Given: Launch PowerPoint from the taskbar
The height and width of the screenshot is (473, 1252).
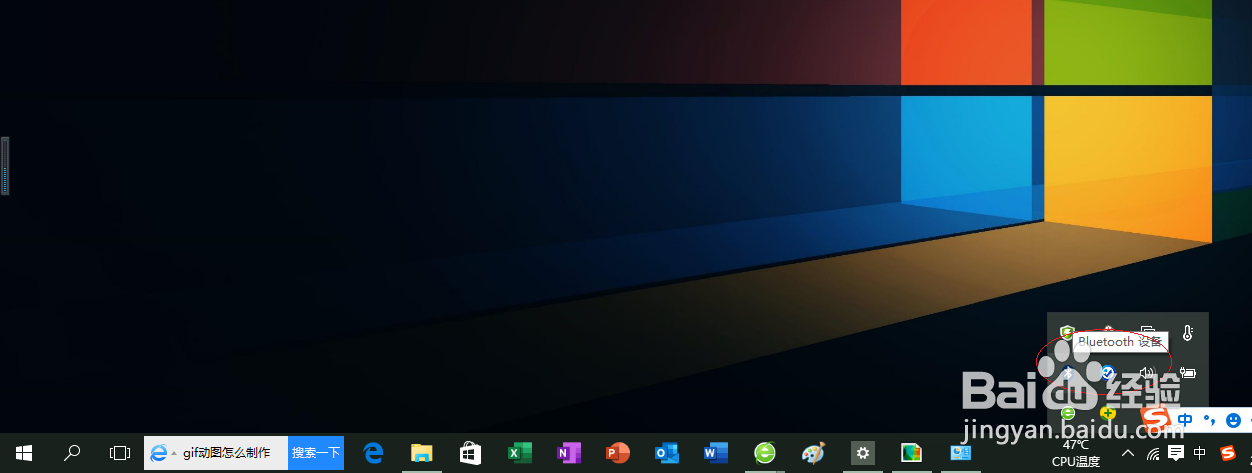Looking at the screenshot, I should (617, 453).
